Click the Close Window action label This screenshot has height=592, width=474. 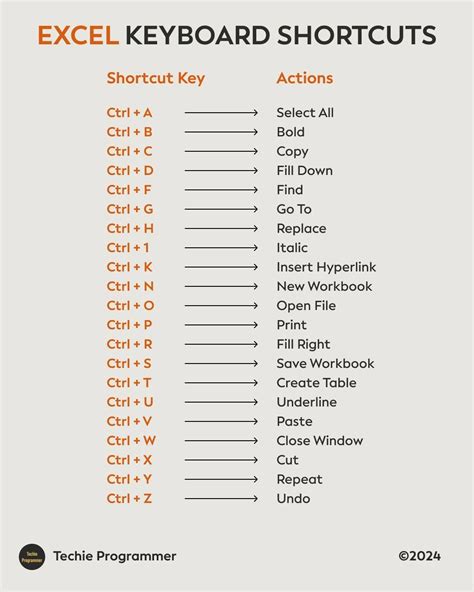point(320,440)
